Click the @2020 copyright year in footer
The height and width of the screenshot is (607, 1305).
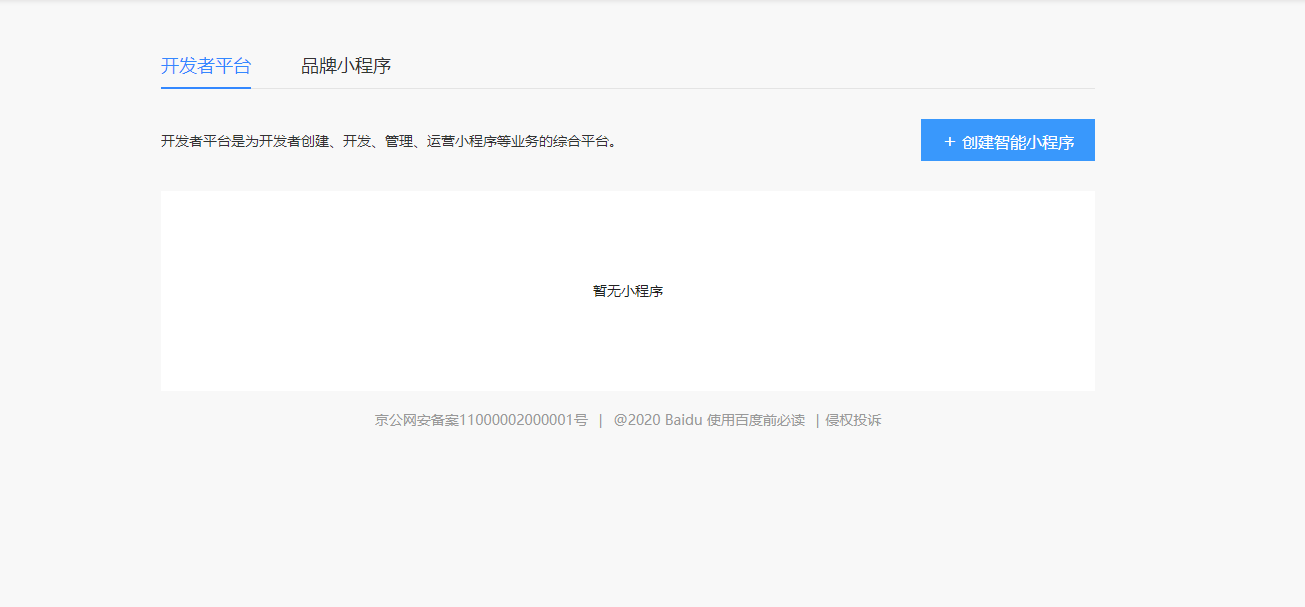[x=637, y=420]
